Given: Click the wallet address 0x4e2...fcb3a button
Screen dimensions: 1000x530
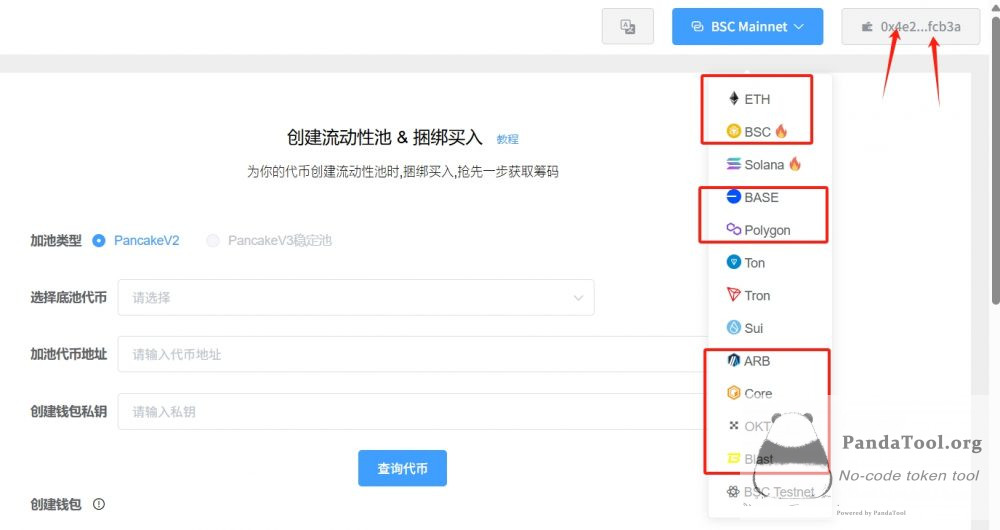Looking at the screenshot, I should (x=911, y=26).
